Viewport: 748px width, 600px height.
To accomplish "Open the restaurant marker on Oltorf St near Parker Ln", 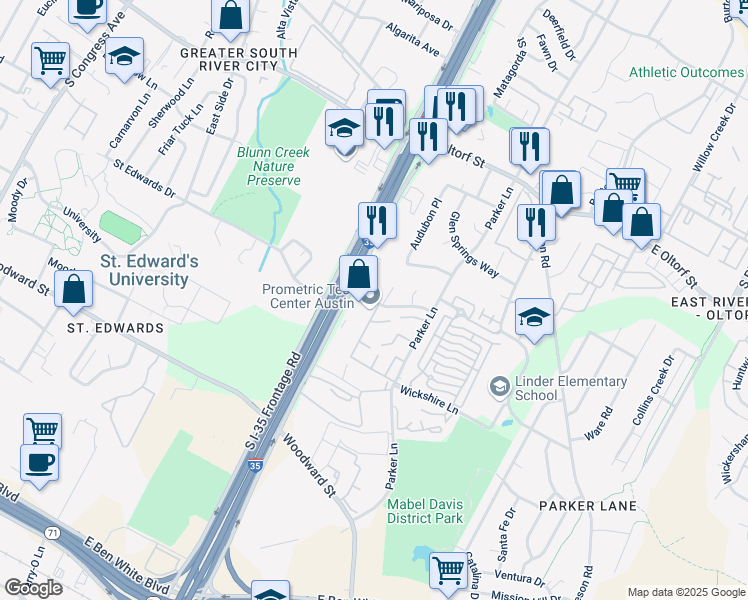I will 530,150.
